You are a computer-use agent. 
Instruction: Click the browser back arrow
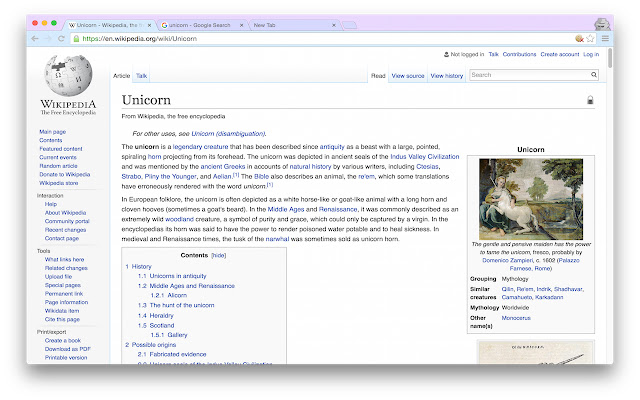[x=35, y=39]
